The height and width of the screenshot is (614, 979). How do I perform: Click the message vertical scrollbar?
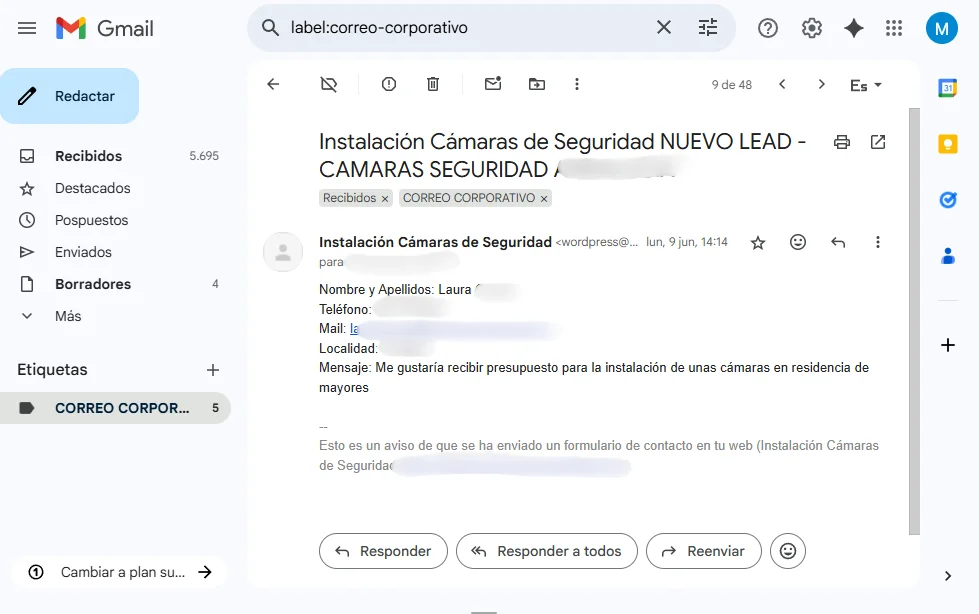point(913,320)
